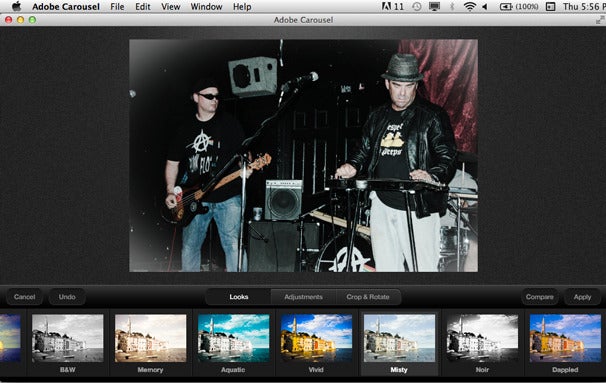The image size is (606, 383).
Task: Open the File menu
Action: tap(117, 7)
